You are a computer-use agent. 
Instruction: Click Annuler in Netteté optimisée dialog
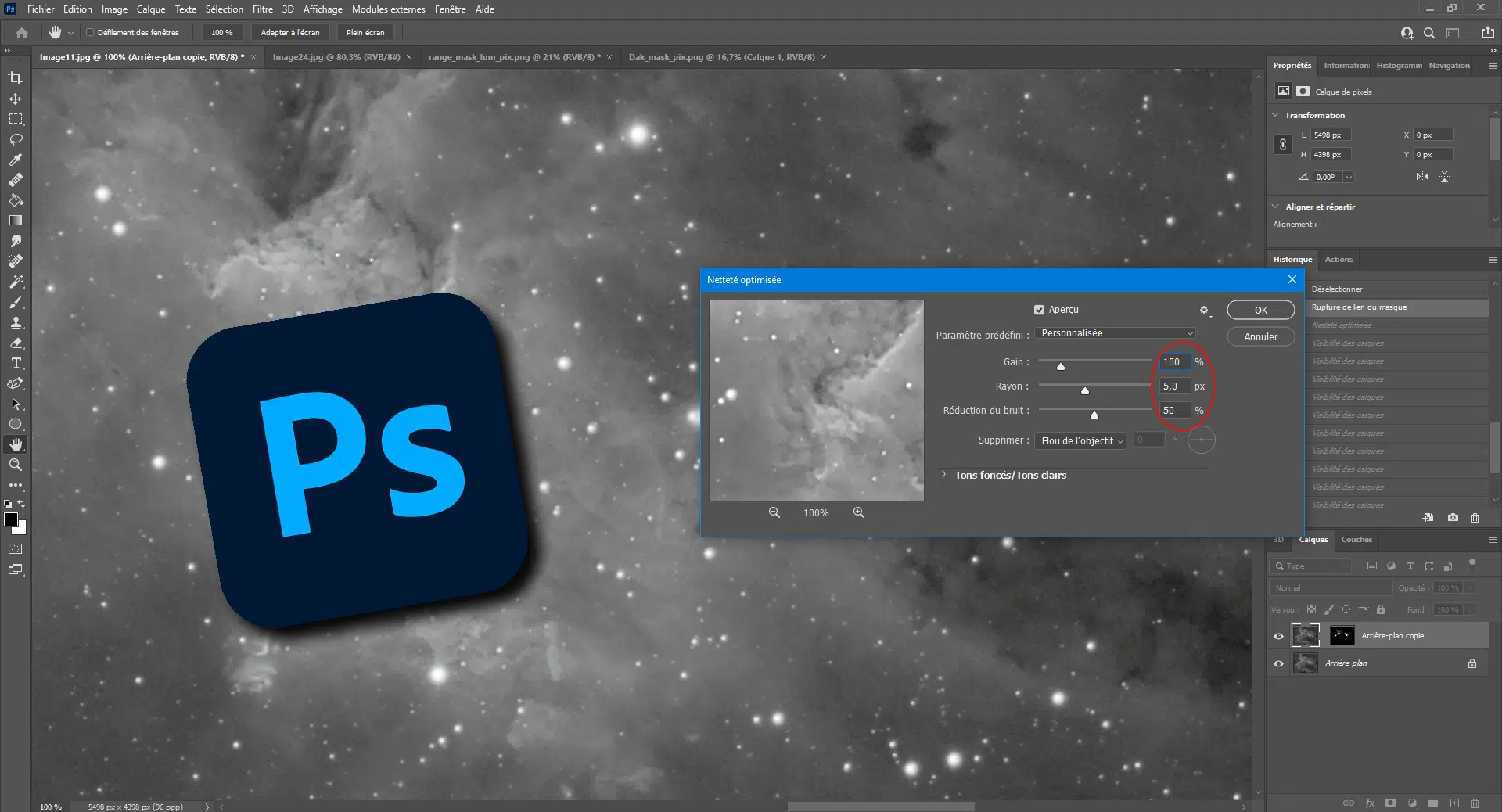click(1261, 337)
